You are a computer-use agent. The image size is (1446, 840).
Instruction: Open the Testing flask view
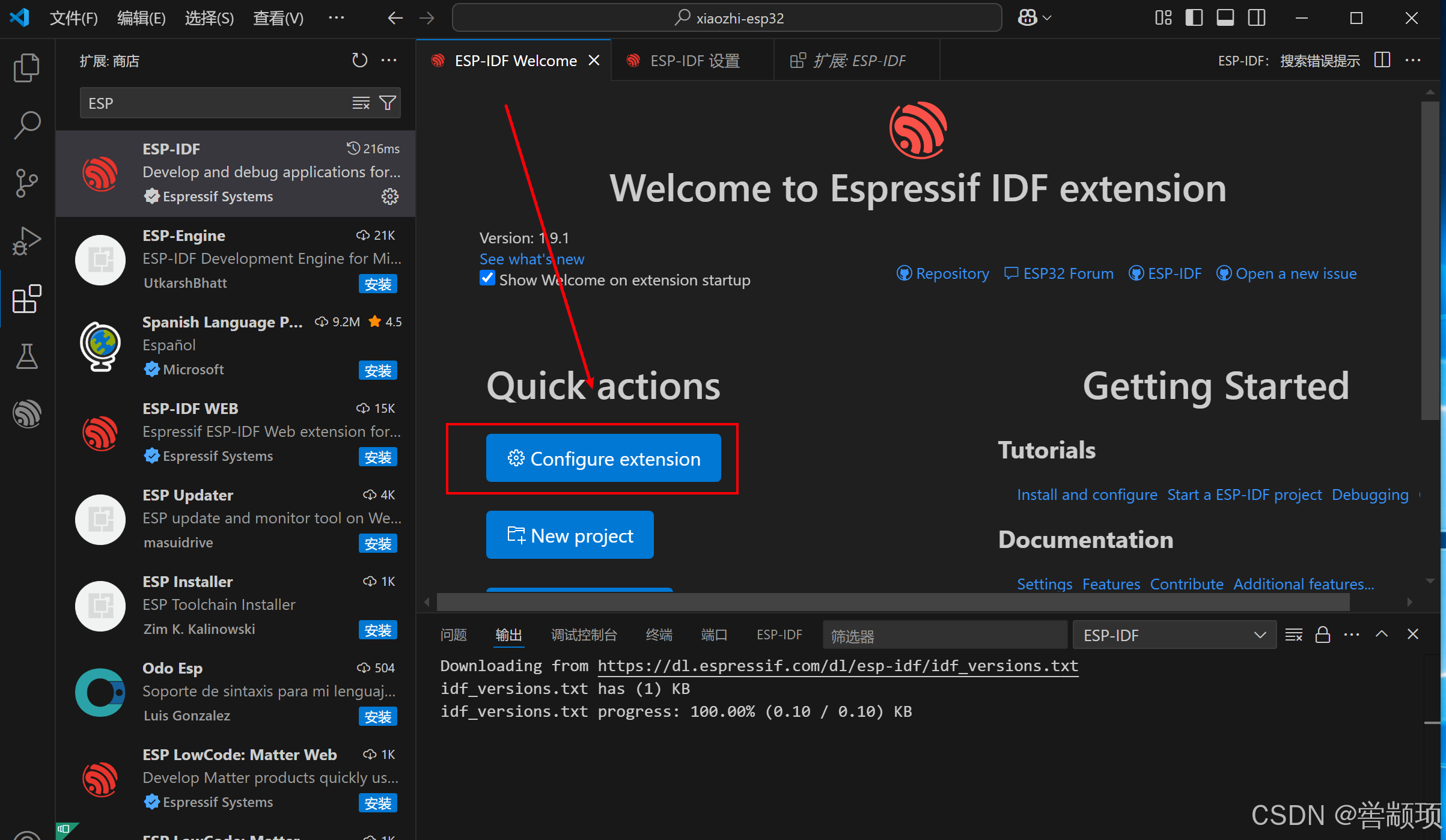tap(26, 356)
